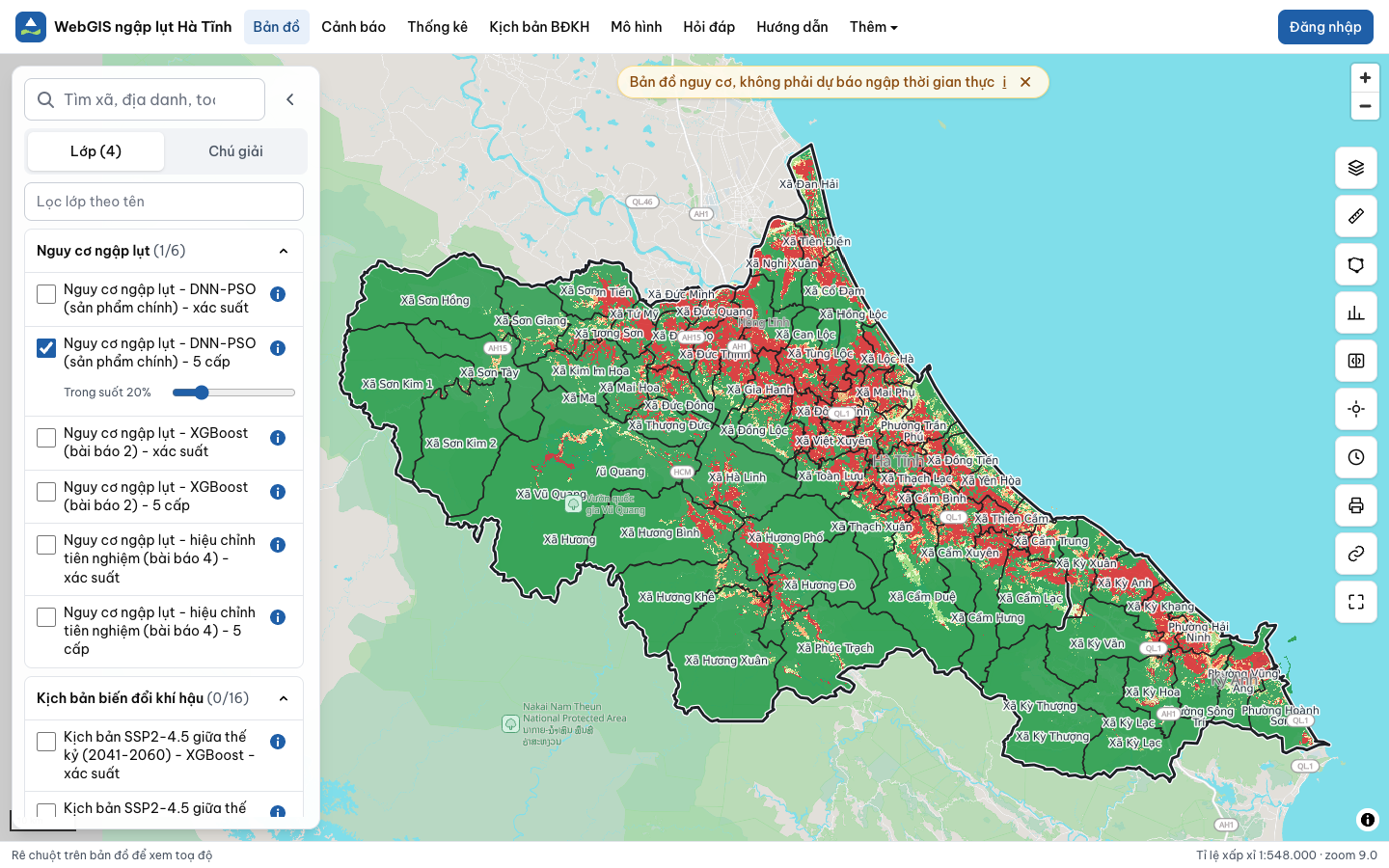Open the Hỏi đáp page
1389x868 pixels.
tap(709, 27)
